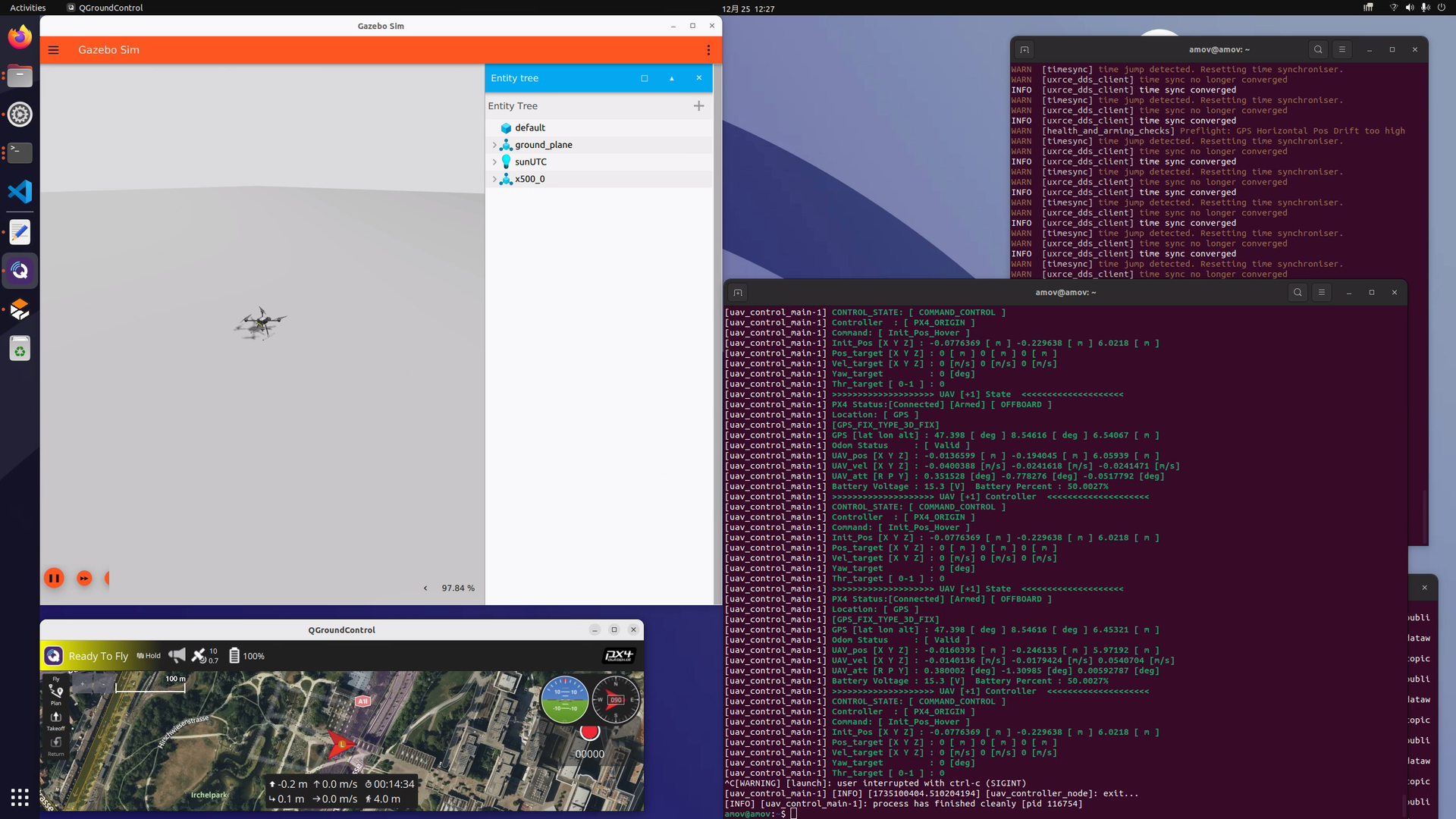This screenshot has height=819, width=1456.
Task: Open Plan view in QGroundControl
Action: 56,695
